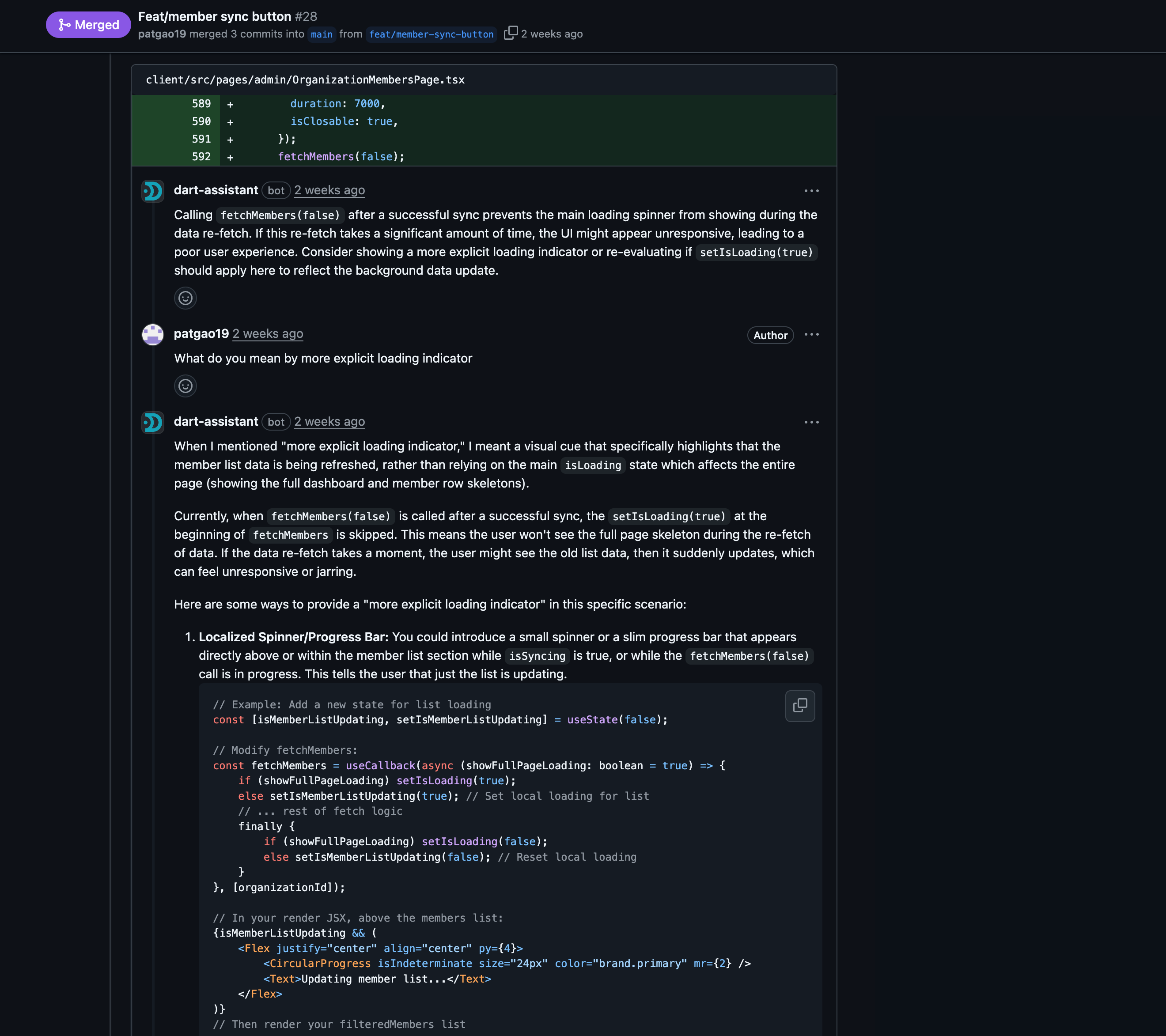This screenshot has height=1036, width=1166.
Task: Open options menu for second dart-assistant comment
Action: (811, 422)
